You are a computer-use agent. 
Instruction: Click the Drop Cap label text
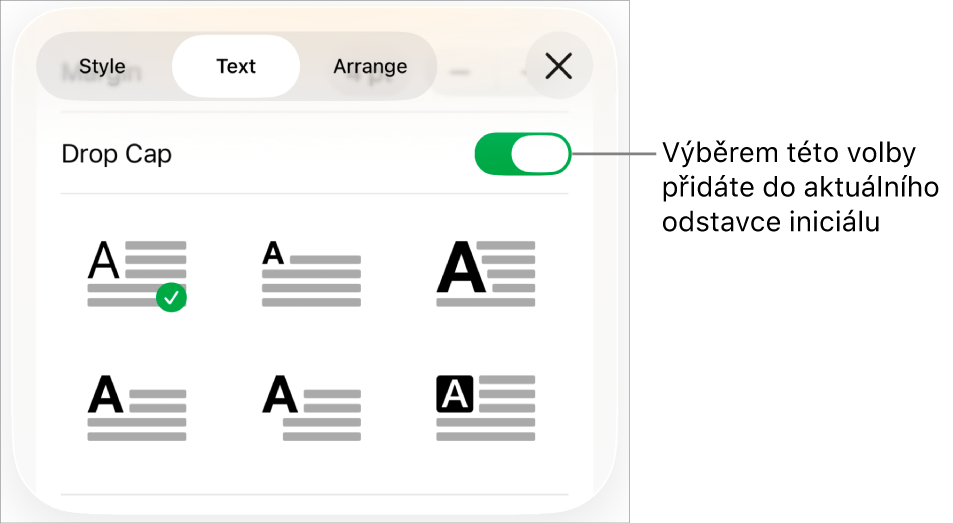click(117, 155)
